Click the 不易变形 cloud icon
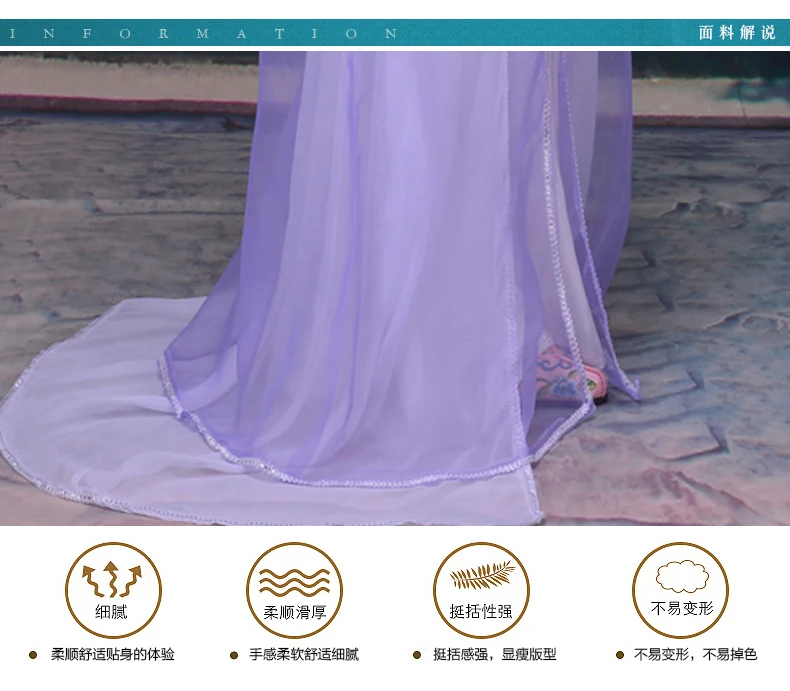Image resolution: width=790 pixels, height=691 pixels. point(680,590)
